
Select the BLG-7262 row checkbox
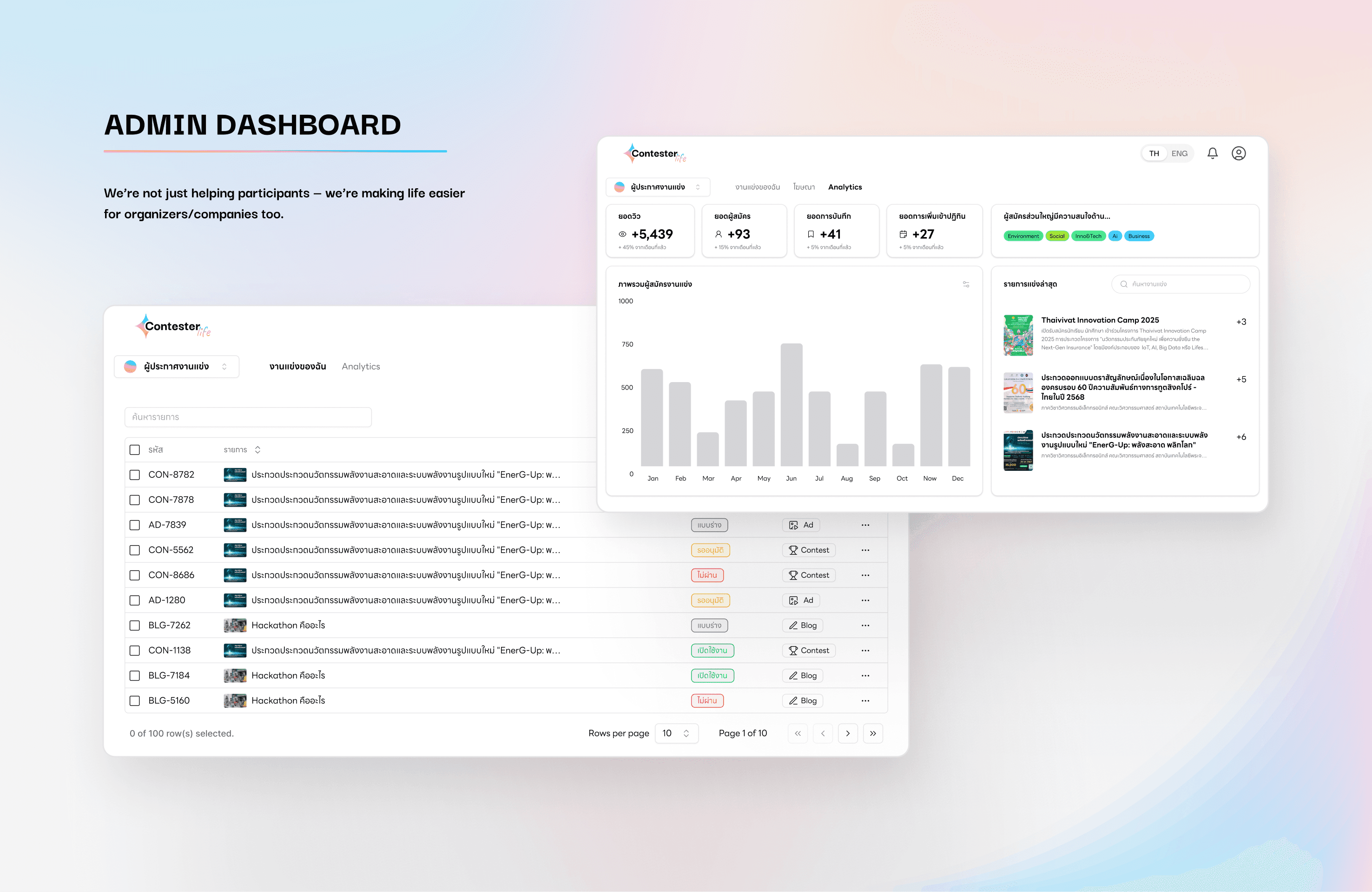(x=135, y=625)
